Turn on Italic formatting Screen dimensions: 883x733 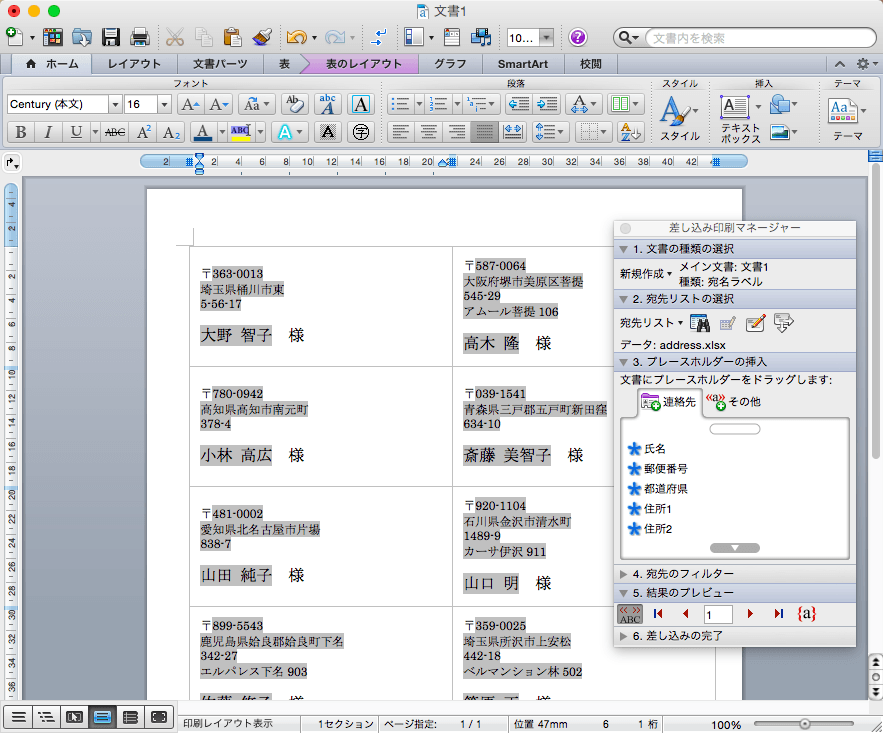tap(48, 132)
